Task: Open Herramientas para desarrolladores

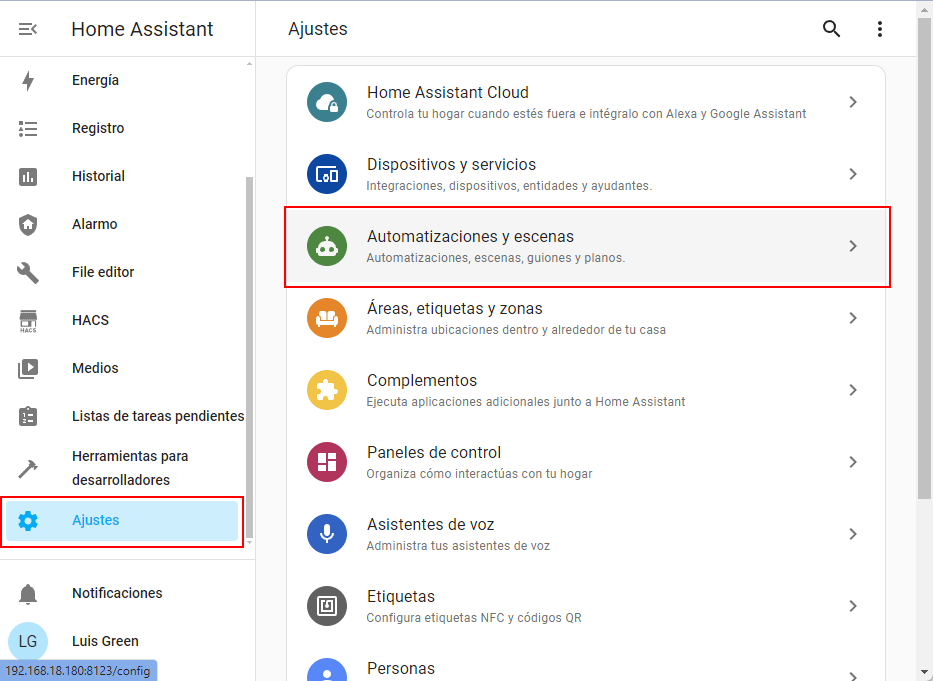Action: click(x=130, y=468)
